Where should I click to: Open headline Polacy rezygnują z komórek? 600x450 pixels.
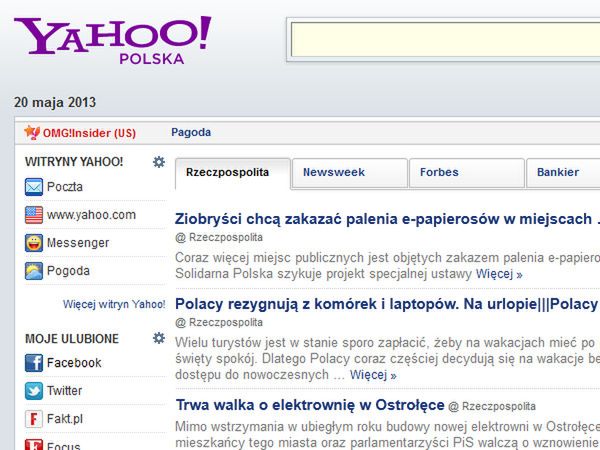(x=387, y=304)
